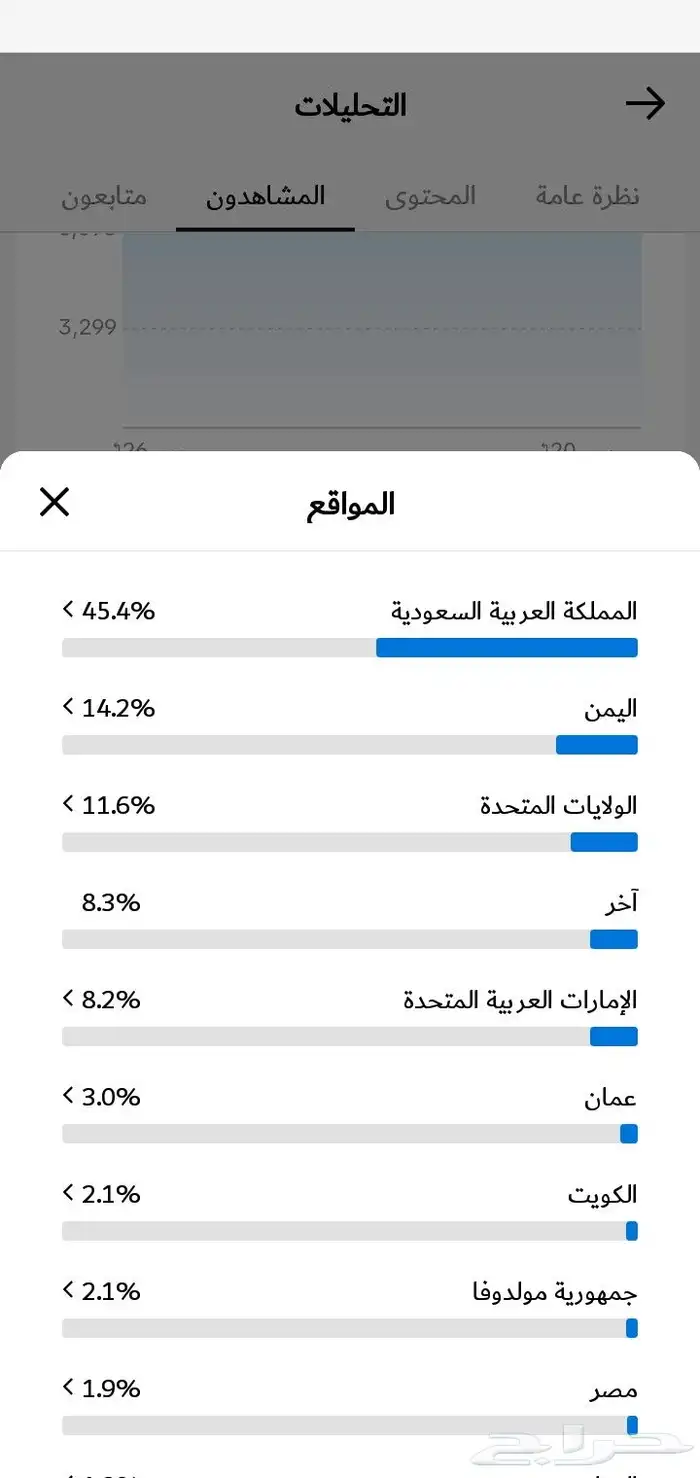Screen dimensions: 700x1478
Task: Close the المواقع locations sheet
Action: pyautogui.click(x=54, y=502)
